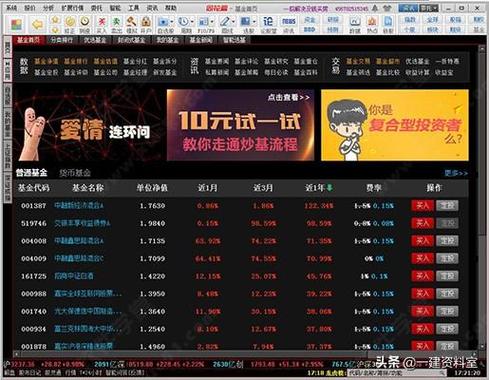The image size is (489, 380).
Task: Expand the 周期 clock dropdown arrow
Action: [x=193, y=22]
